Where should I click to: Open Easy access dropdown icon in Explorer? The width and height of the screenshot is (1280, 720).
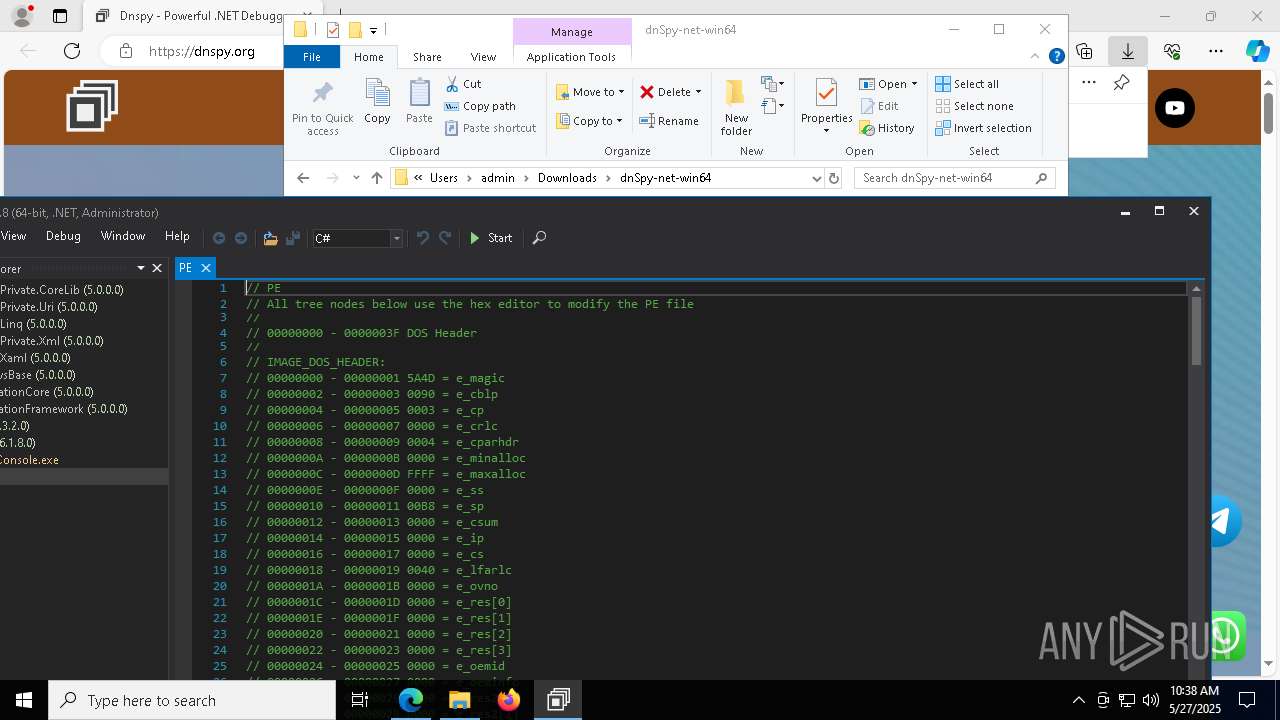[772, 105]
